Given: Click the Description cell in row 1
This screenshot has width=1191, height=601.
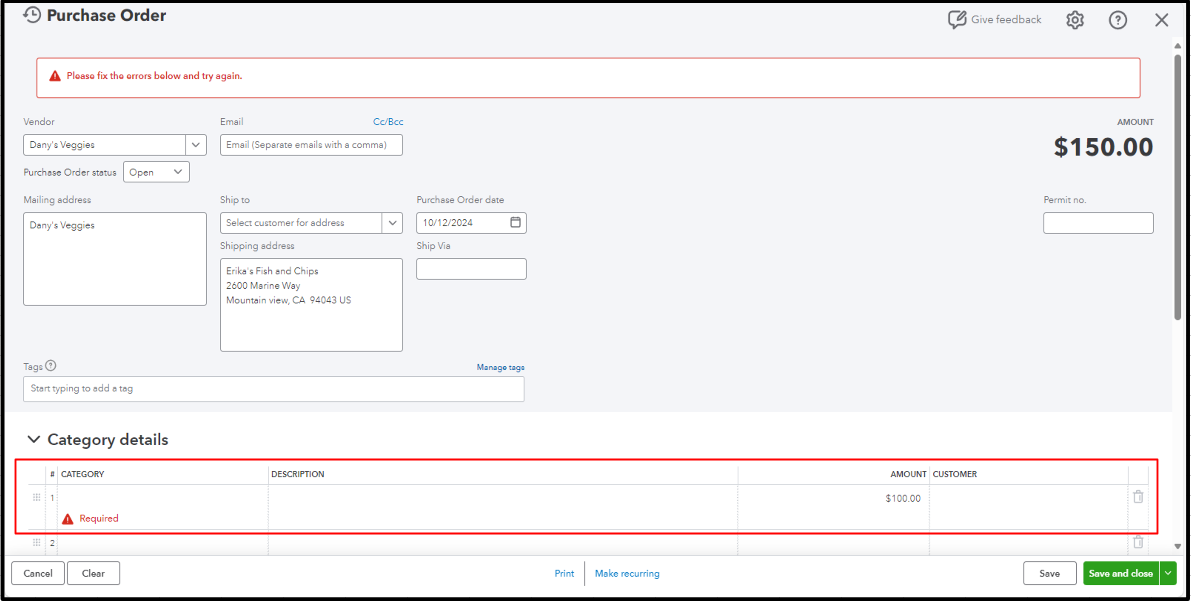Looking at the screenshot, I should pos(503,507).
